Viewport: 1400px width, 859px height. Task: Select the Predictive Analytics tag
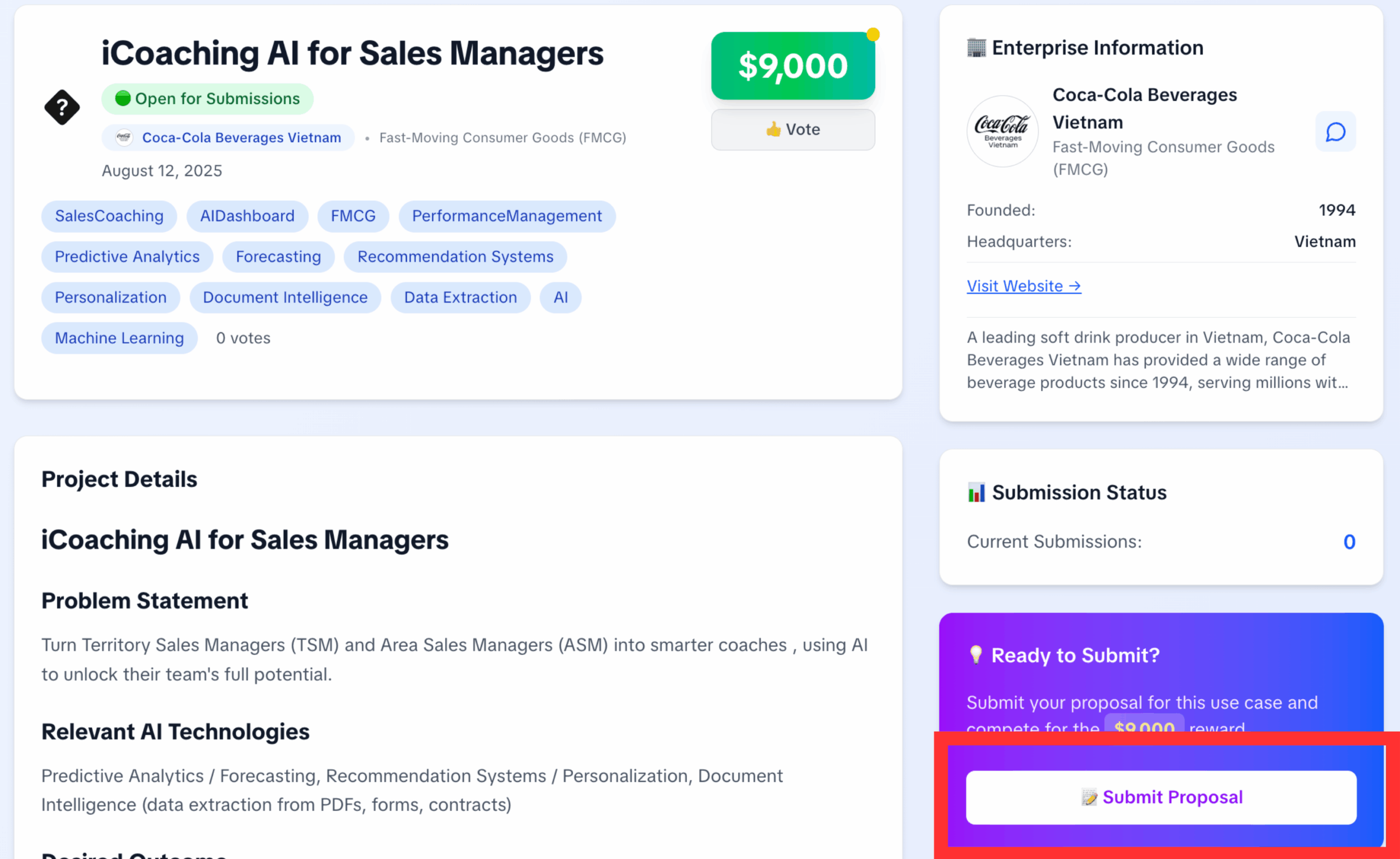click(x=127, y=257)
